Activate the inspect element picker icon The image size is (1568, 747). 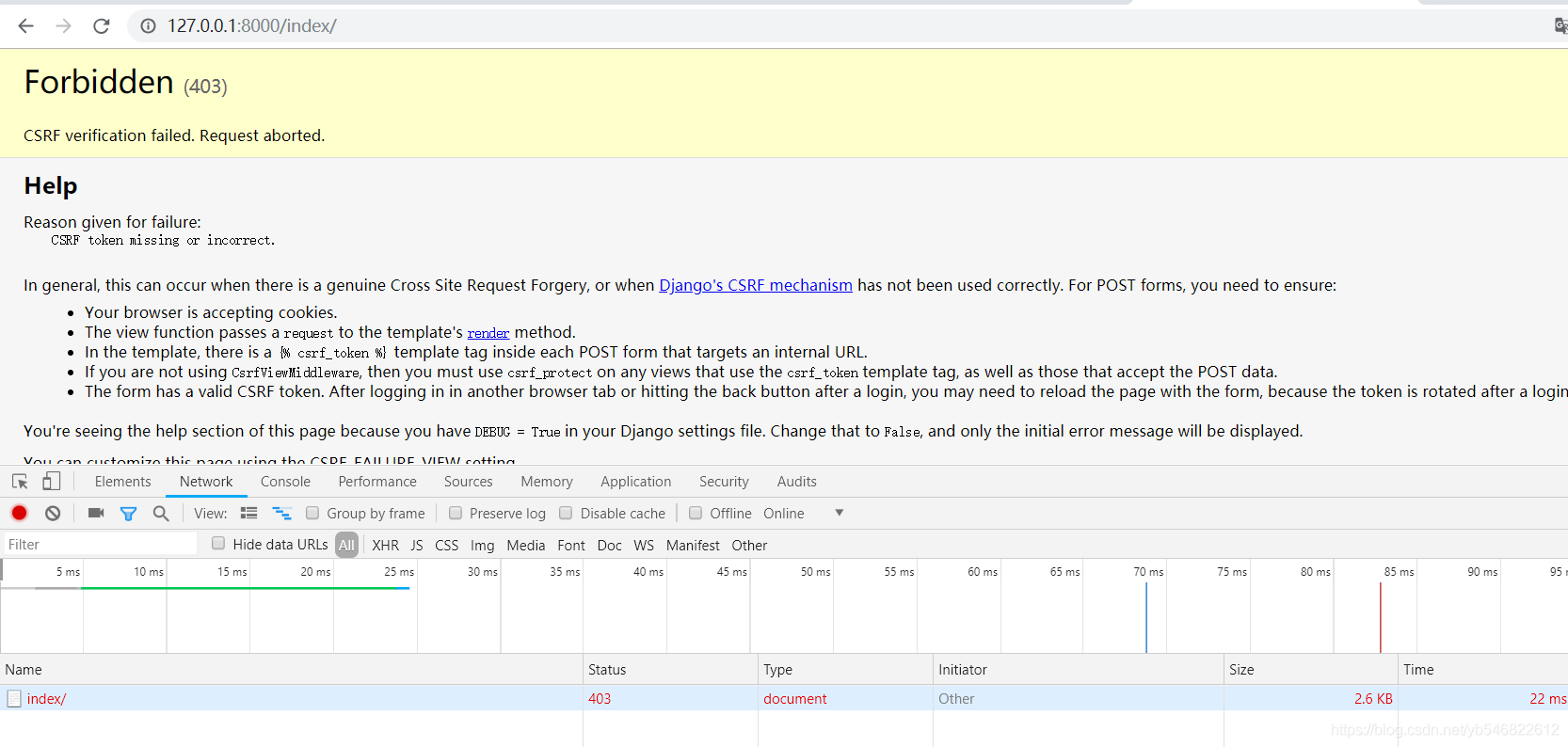[x=20, y=482]
